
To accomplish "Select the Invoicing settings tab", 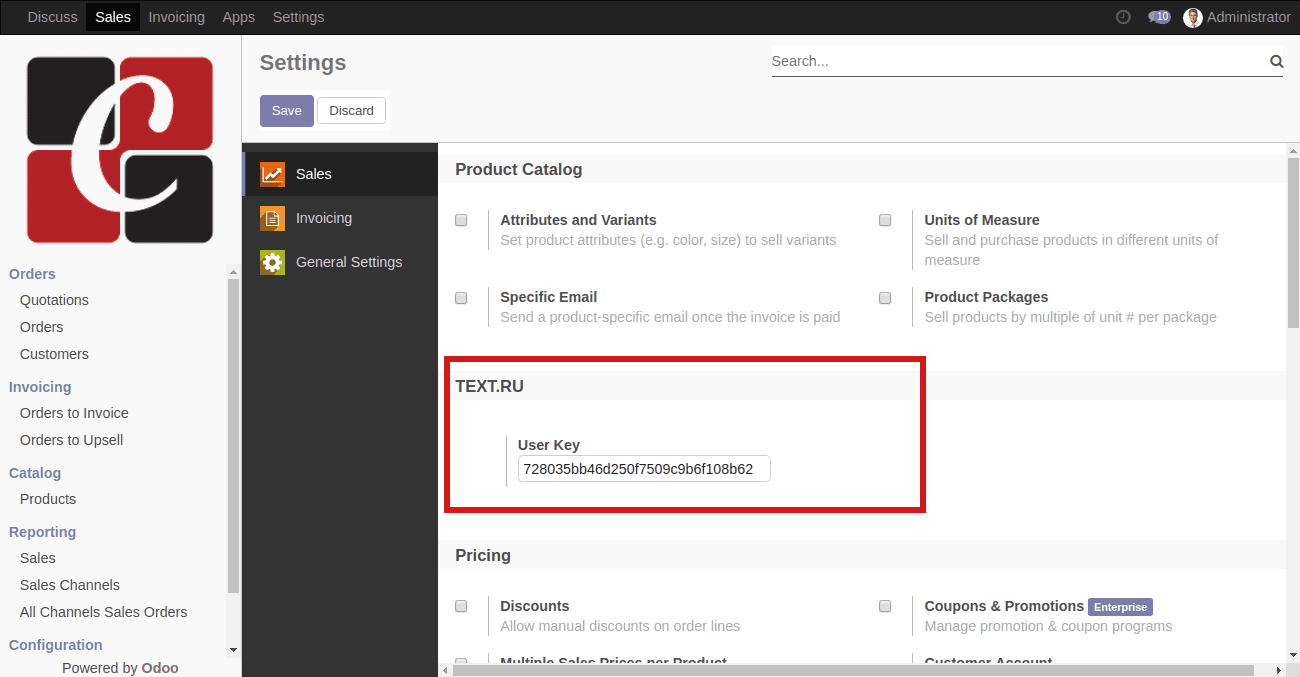I will (x=340, y=218).
